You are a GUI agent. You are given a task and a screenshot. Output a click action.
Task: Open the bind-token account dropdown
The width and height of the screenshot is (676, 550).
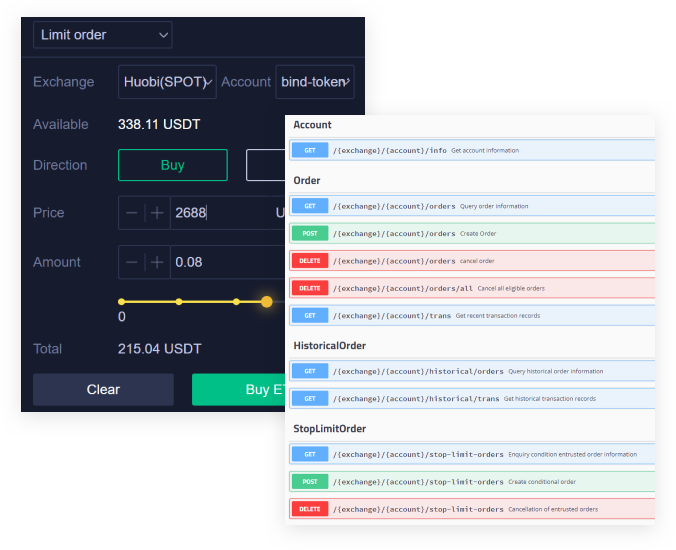point(315,82)
